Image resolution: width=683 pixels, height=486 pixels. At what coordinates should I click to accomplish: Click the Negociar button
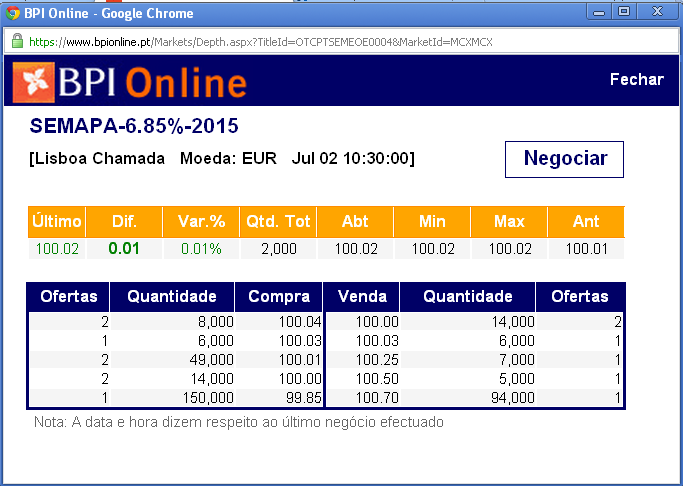coord(564,159)
